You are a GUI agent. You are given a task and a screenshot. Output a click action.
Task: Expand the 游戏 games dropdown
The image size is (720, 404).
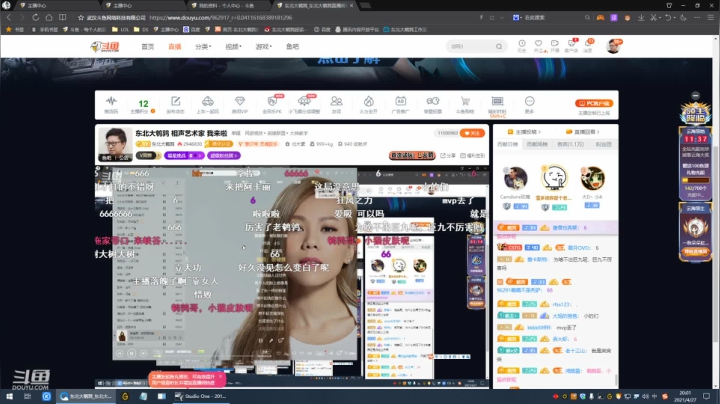[x=264, y=46]
